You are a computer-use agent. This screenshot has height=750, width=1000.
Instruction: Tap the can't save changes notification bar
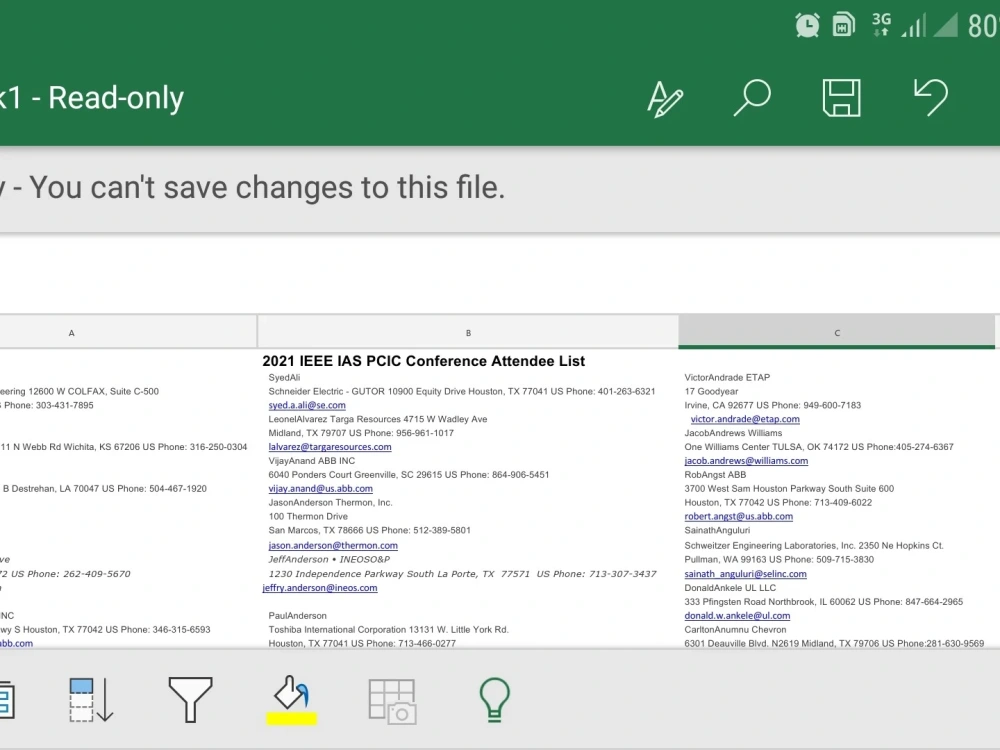coord(500,189)
